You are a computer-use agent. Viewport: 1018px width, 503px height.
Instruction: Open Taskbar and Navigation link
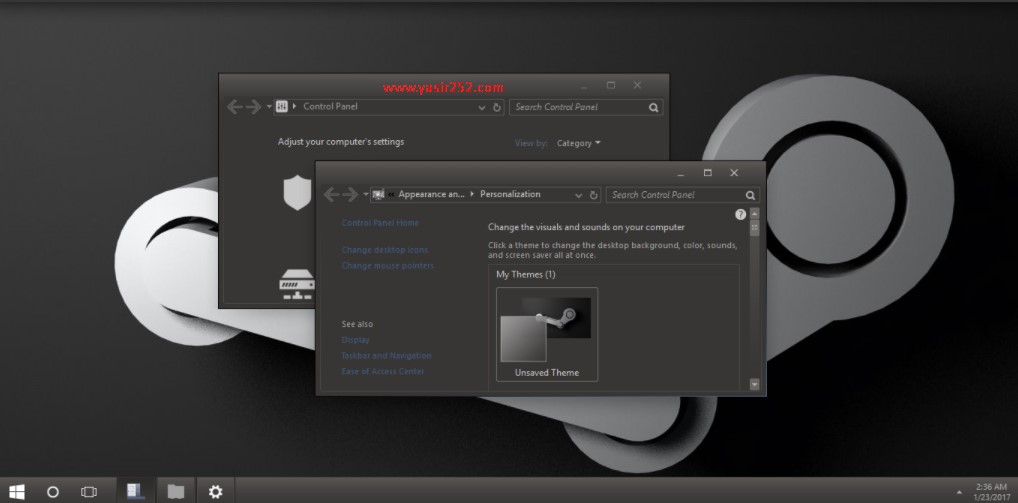386,356
